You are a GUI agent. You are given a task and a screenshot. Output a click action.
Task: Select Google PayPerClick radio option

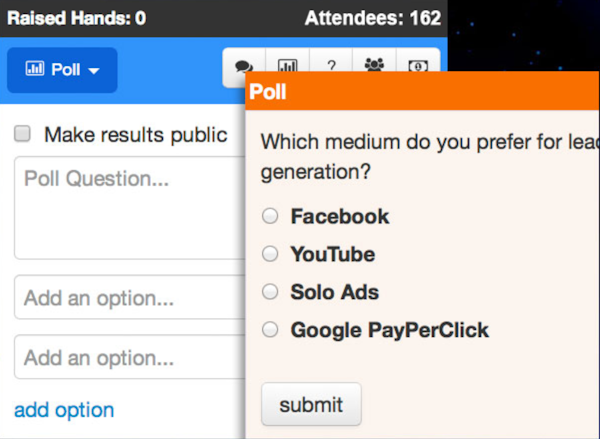coord(270,330)
